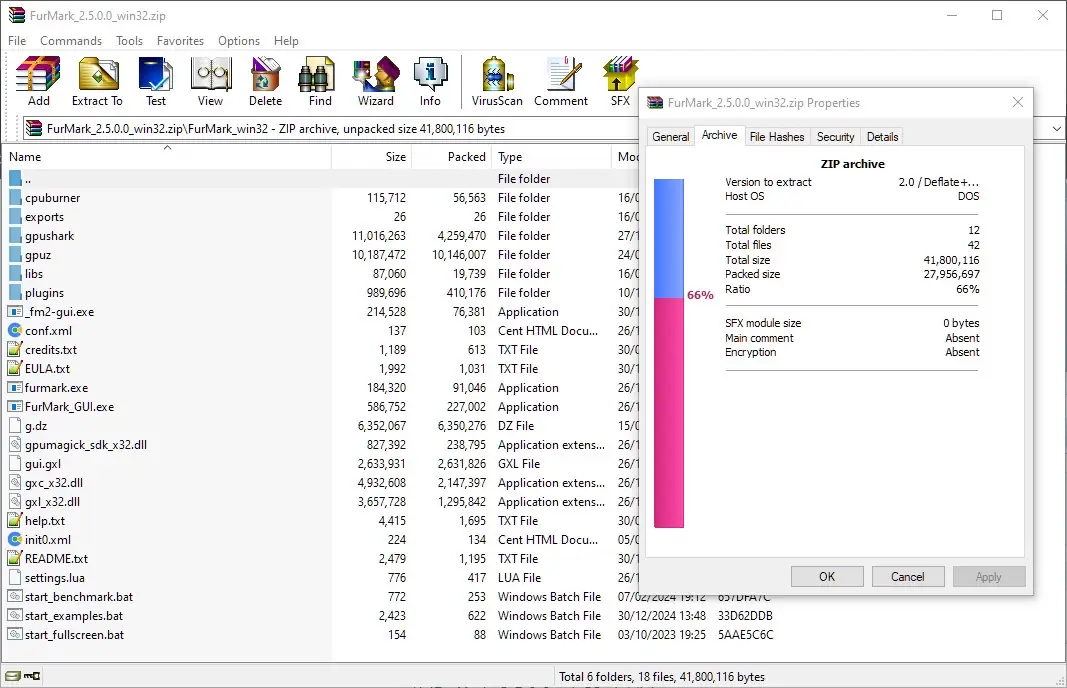Click the 66% compression ratio bar

pyautogui.click(x=669, y=353)
